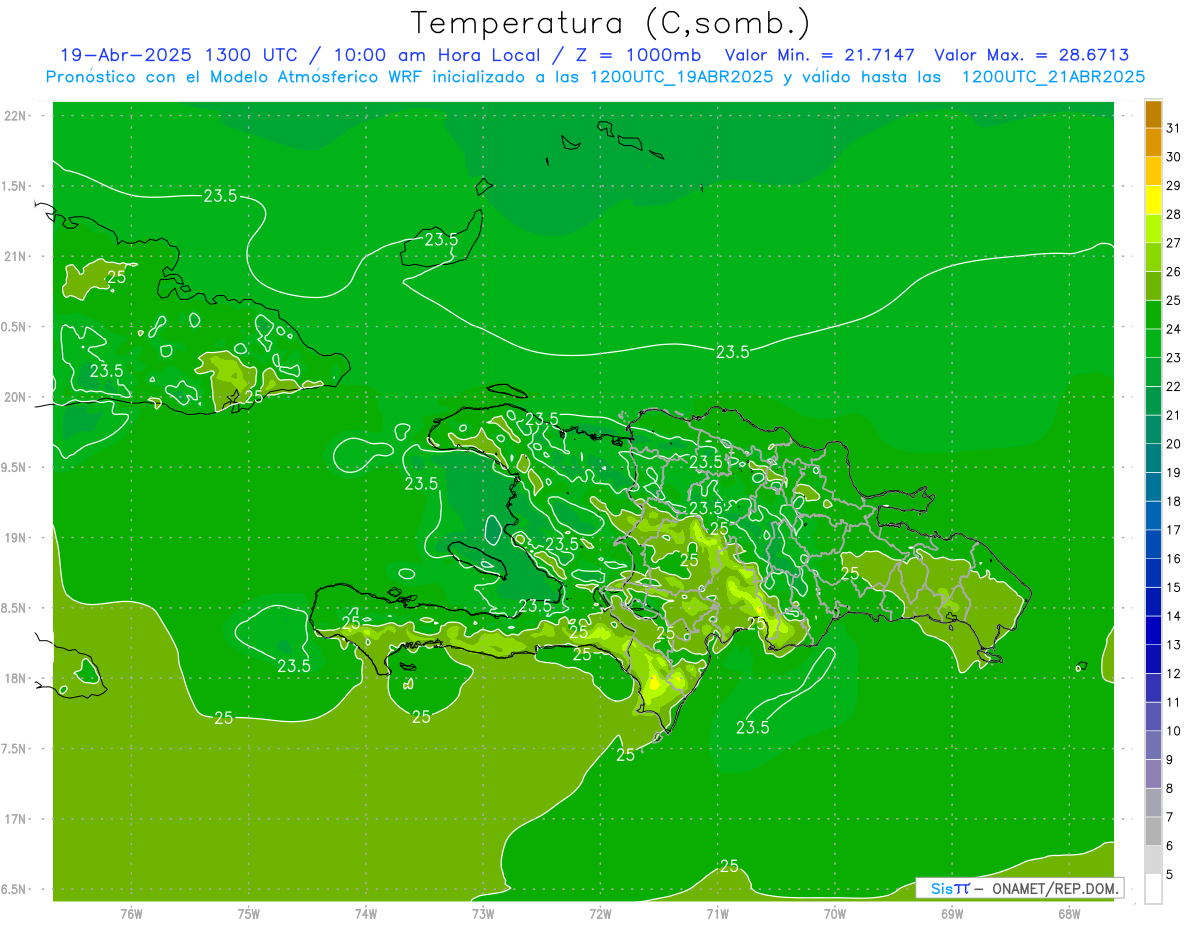This screenshot has height=927, width=1200.
Task: Click the color scale label "12"
Action: [x=1174, y=674]
